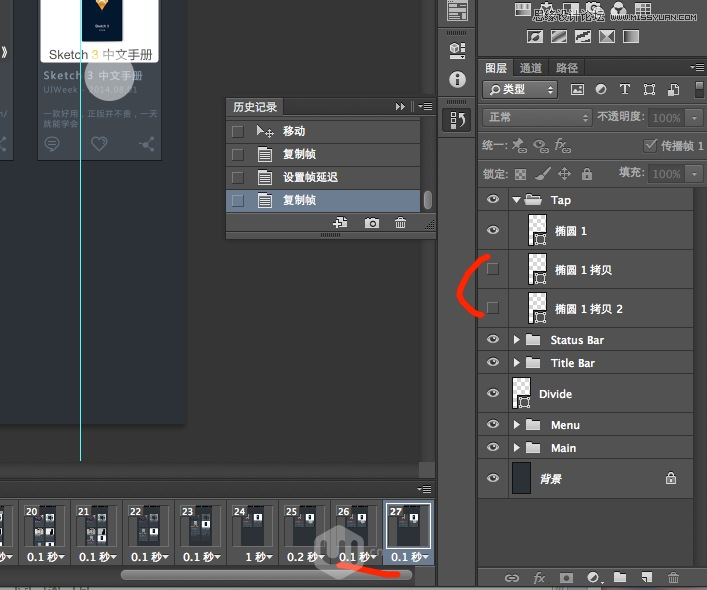Toggle 传播帧 1 checkbox

pos(650,145)
